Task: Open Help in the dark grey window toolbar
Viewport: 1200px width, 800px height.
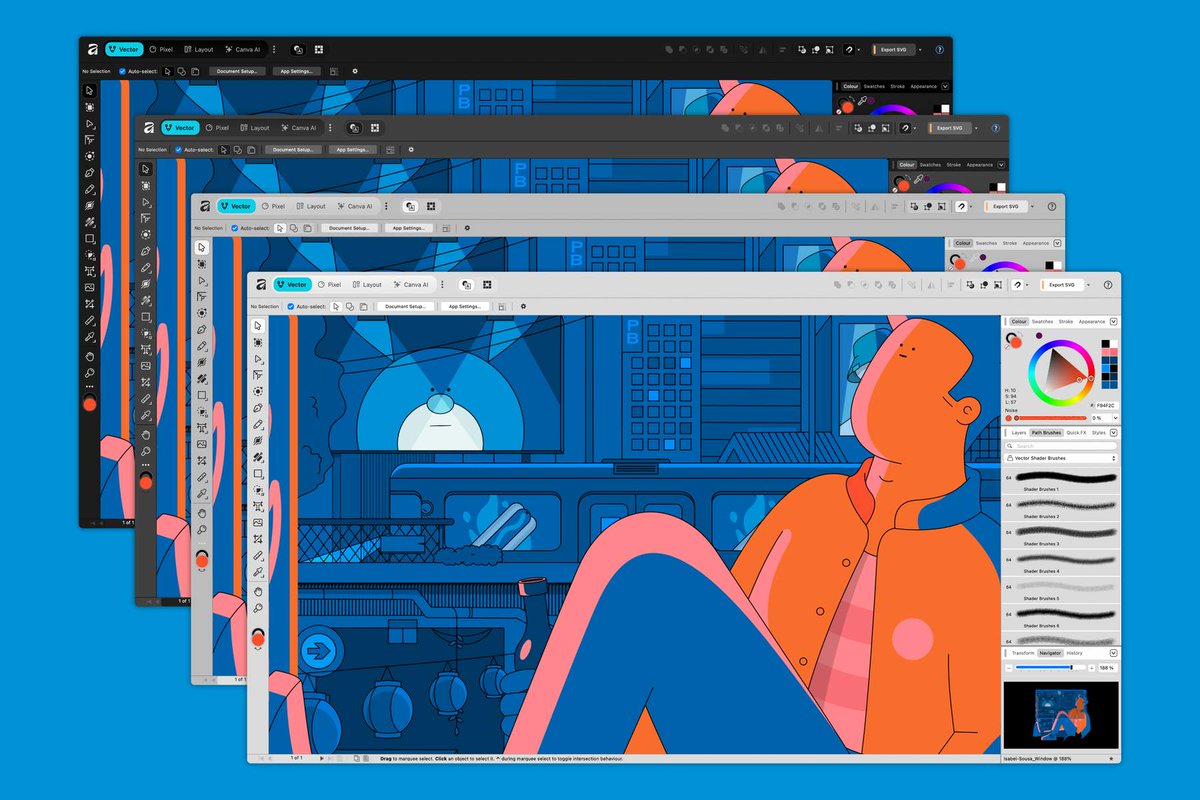Action: (x=995, y=128)
